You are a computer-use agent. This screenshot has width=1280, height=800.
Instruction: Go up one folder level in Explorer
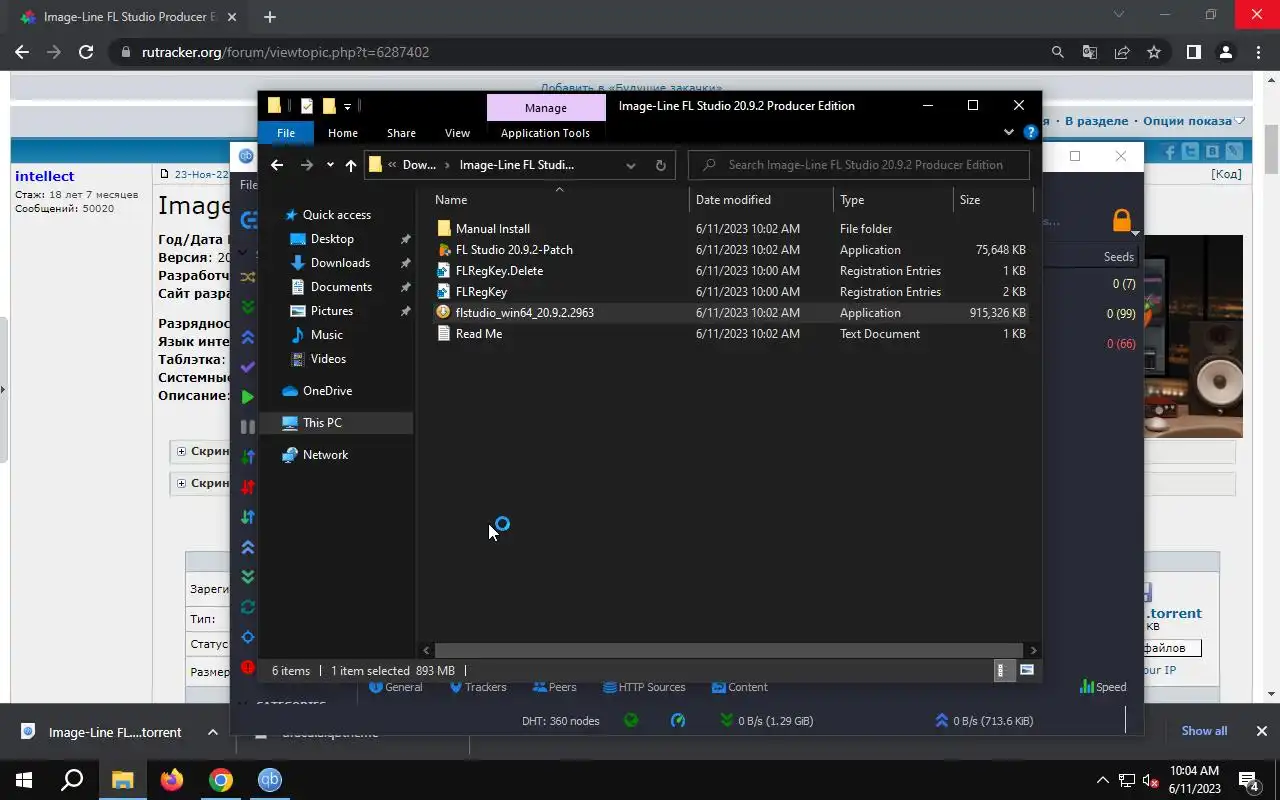(351, 165)
